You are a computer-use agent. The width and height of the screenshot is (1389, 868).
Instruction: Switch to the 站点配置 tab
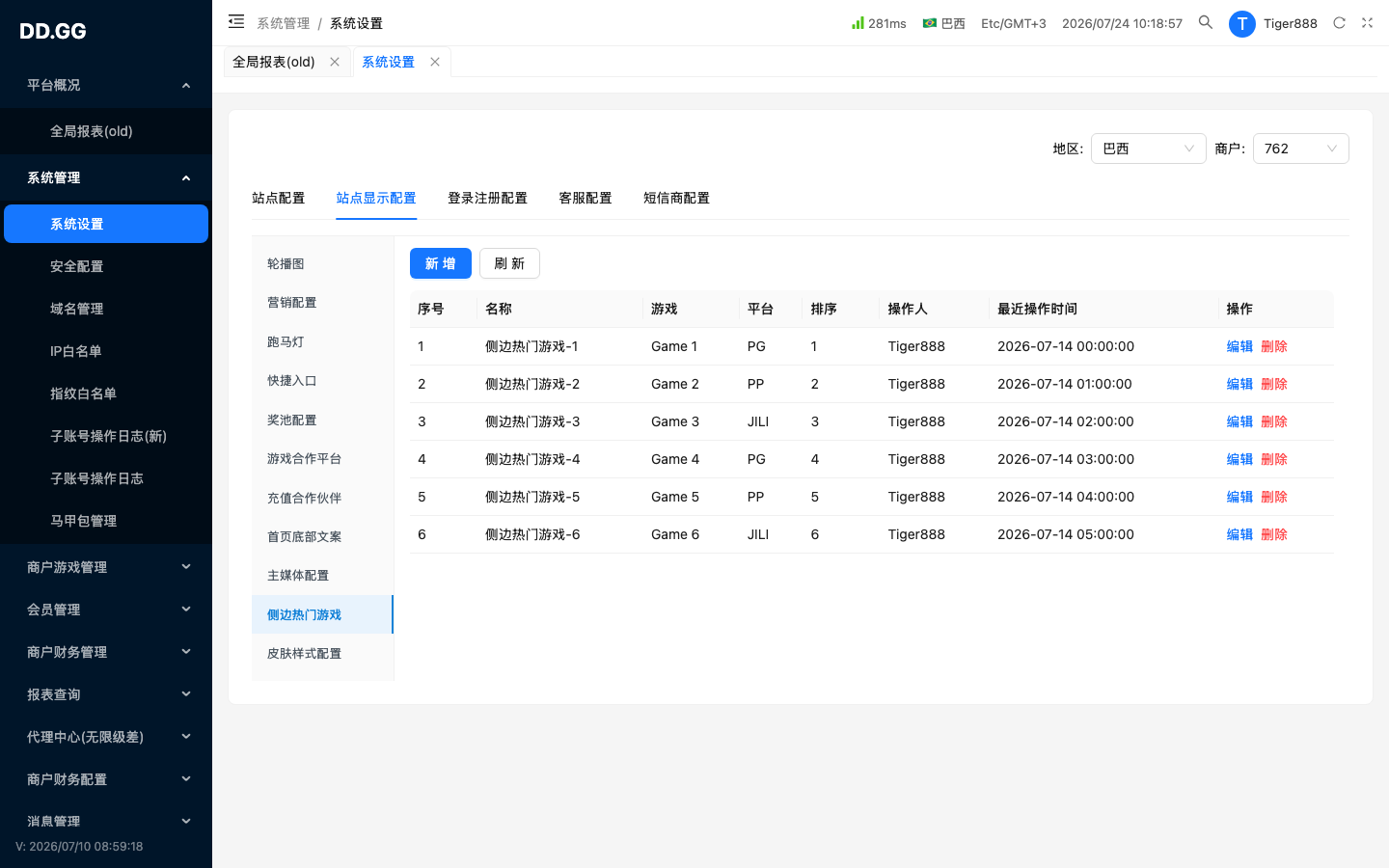tap(278, 198)
